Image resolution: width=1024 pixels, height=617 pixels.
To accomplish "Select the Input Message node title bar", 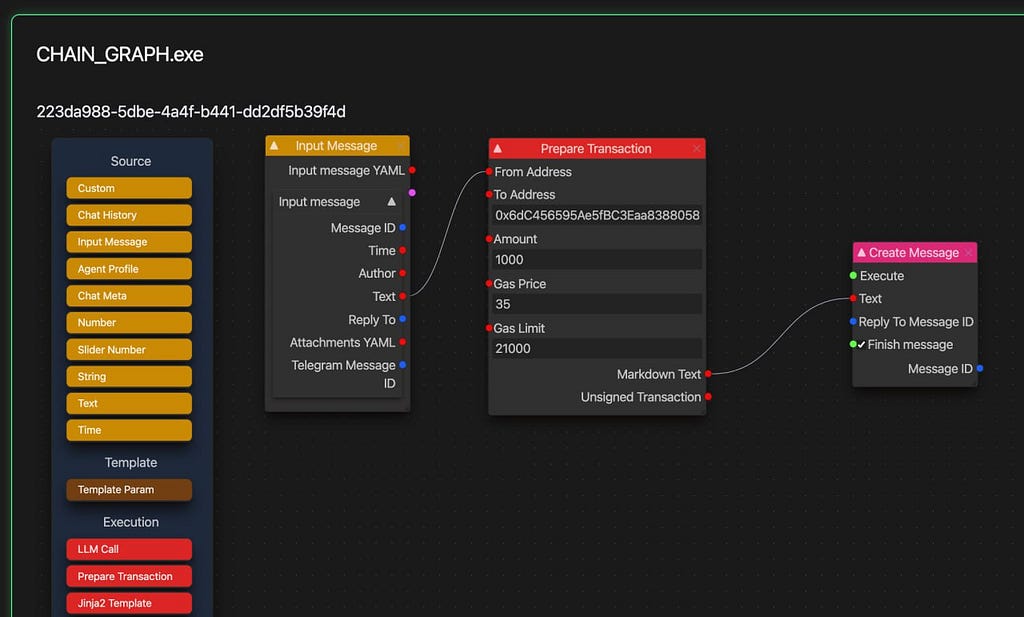I will [337, 146].
